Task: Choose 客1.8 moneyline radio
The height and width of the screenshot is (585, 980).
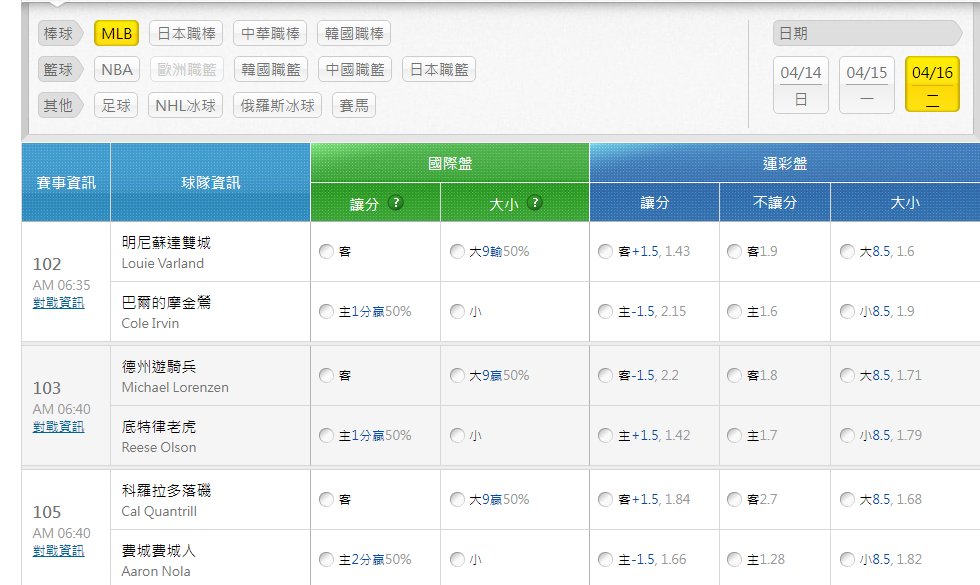Action: pyautogui.click(x=734, y=375)
